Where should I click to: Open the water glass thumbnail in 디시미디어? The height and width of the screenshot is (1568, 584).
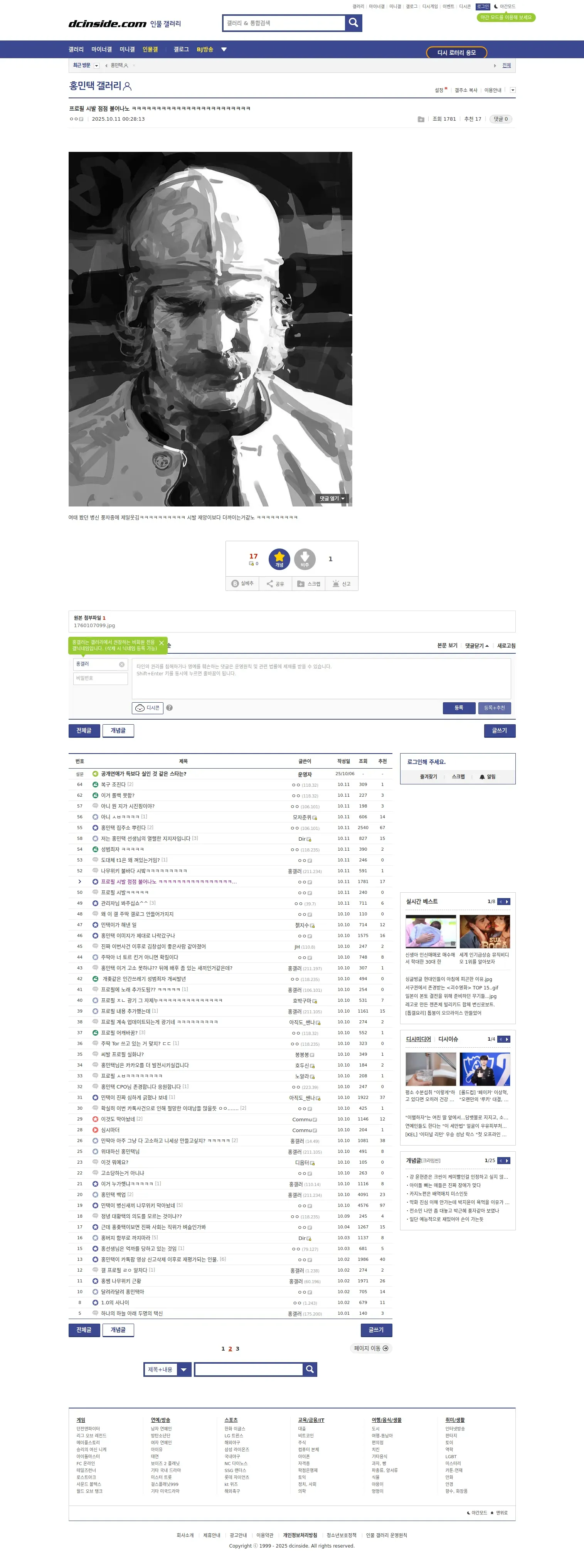click(x=431, y=1070)
